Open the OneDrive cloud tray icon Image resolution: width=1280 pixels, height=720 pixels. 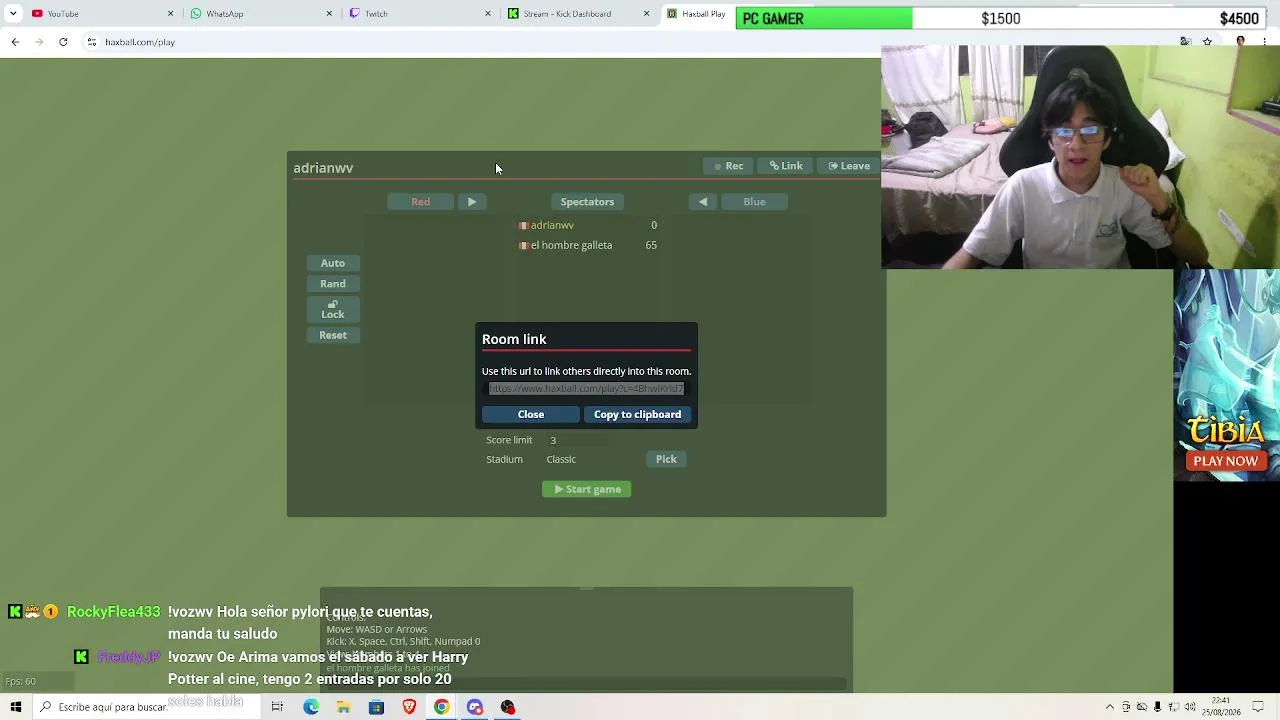1142,707
